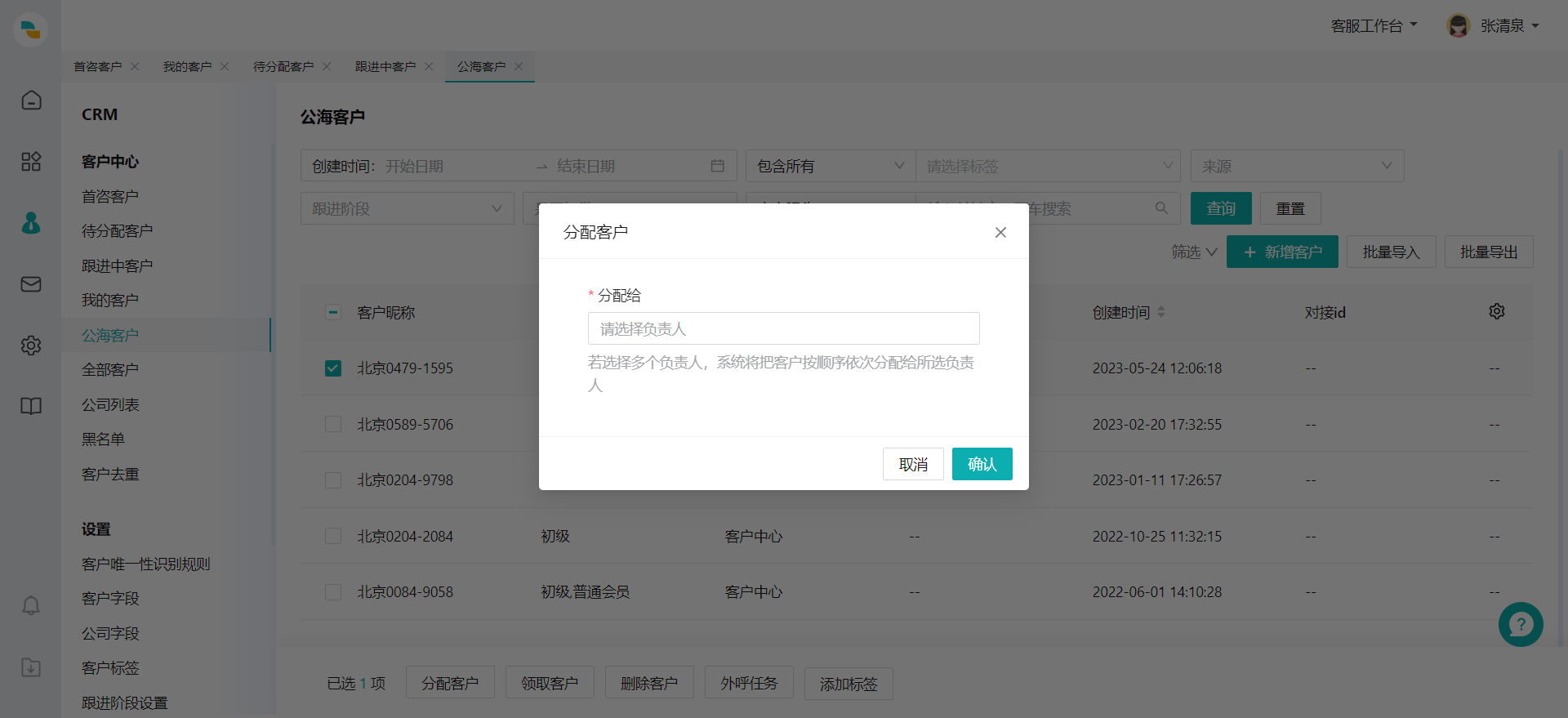
Task: Close the 分配客户 dialog with X
Action: pos(1000,233)
